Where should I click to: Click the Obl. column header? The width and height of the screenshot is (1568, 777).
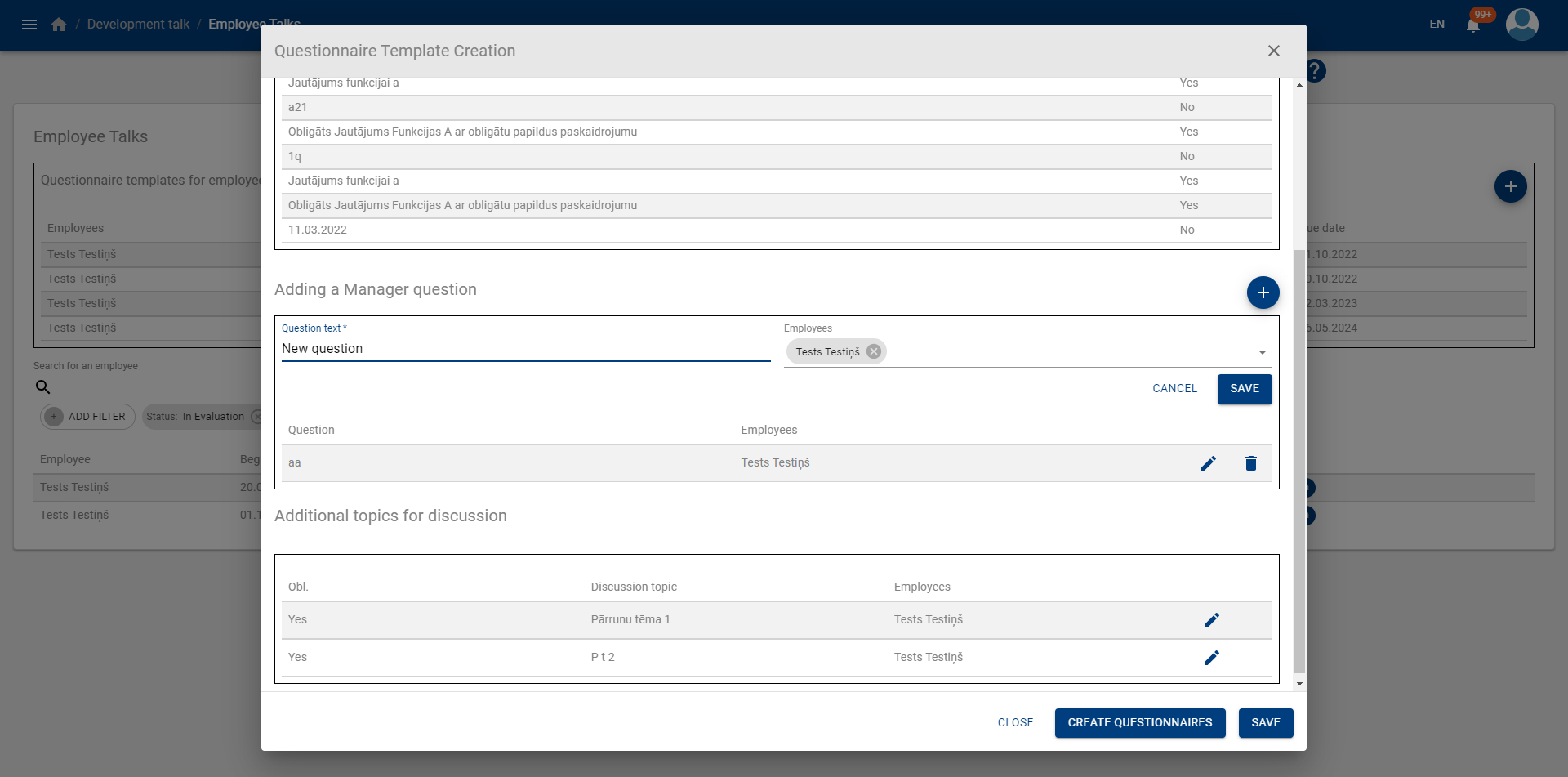click(x=298, y=587)
